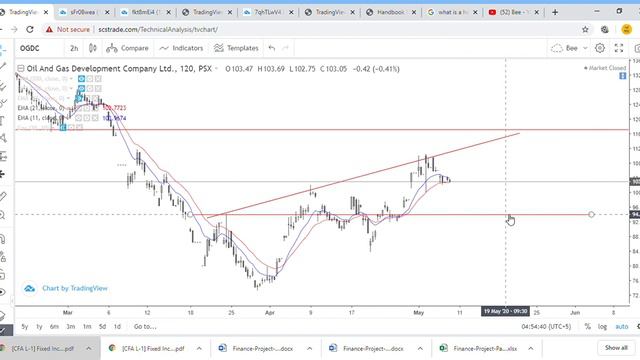
Task: Toggle percent scale on price axis
Action: (x=587, y=327)
